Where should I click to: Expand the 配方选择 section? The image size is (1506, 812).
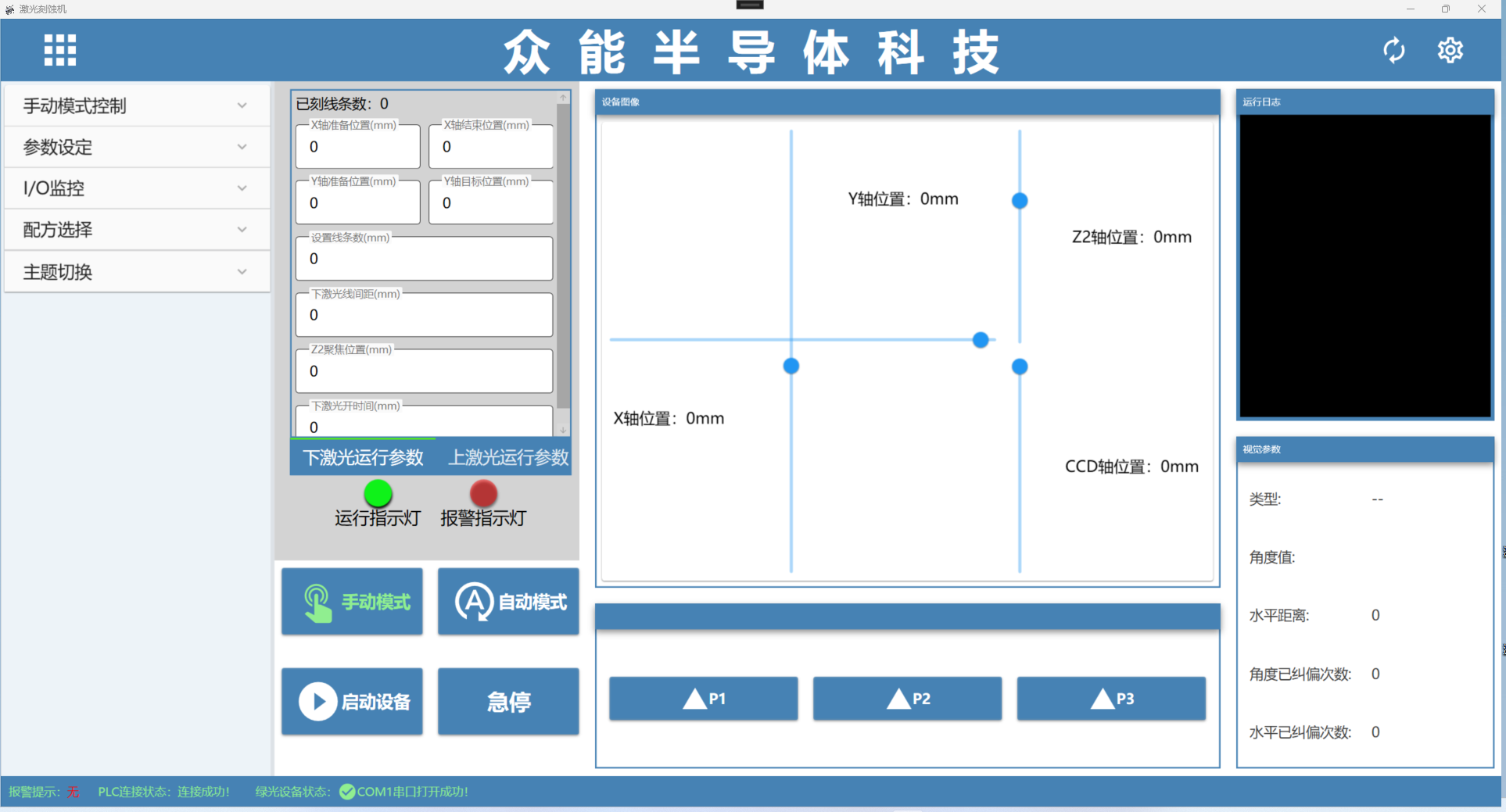[x=137, y=230]
